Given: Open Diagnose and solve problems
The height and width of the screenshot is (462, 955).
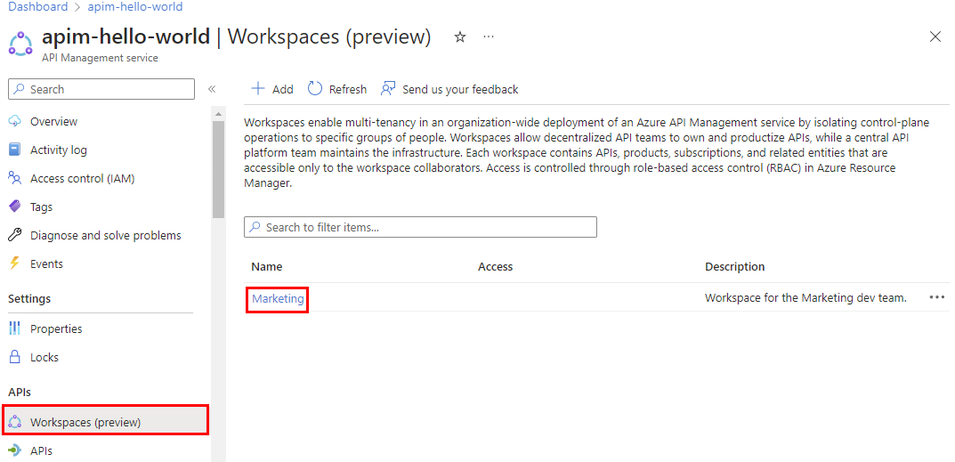Looking at the screenshot, I should click(106, 235).
